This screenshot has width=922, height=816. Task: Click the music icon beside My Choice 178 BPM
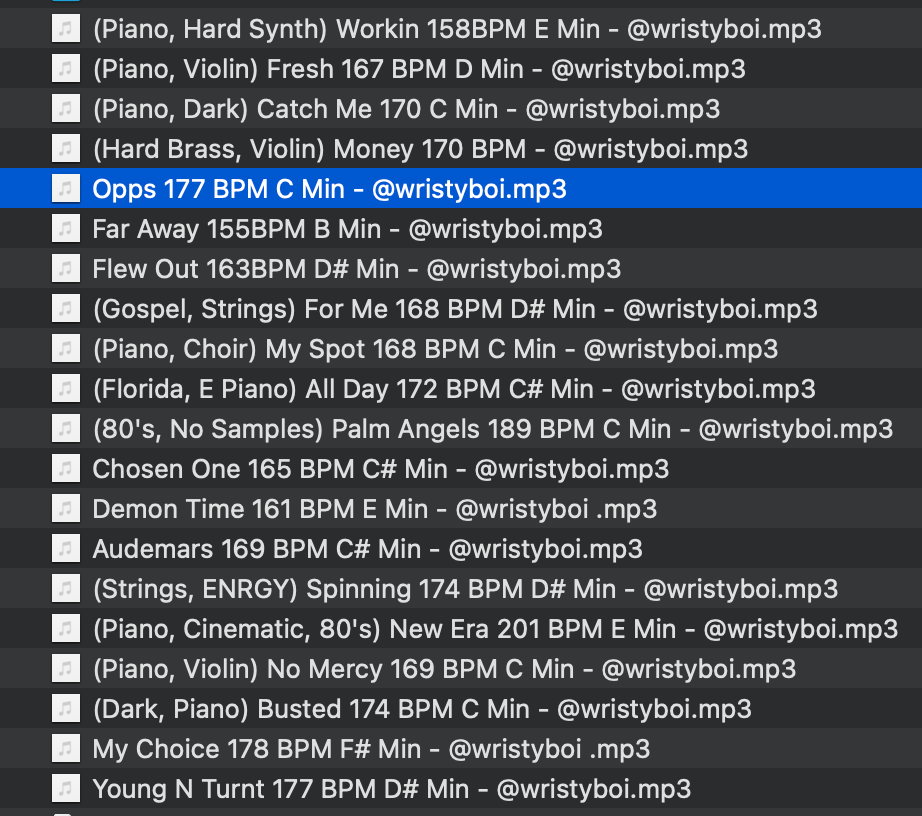point(65,749)
